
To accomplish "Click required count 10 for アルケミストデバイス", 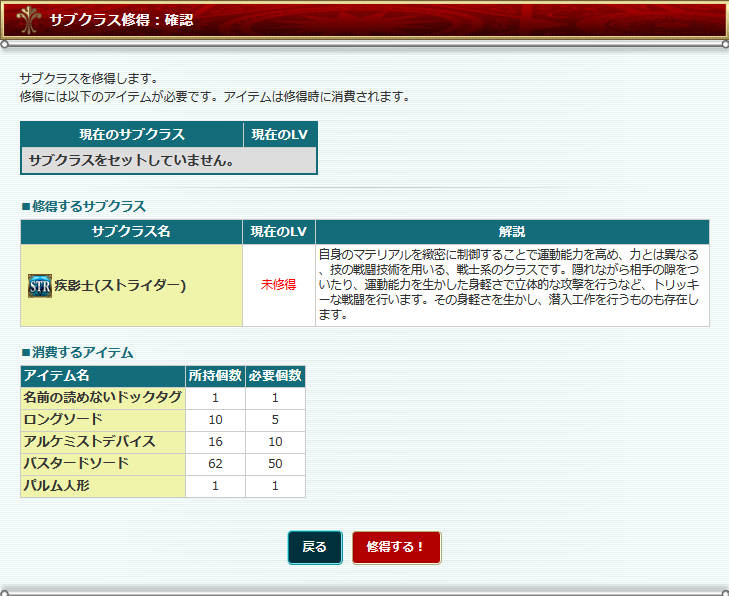I will pyautogui.click(x=275, y=442).
